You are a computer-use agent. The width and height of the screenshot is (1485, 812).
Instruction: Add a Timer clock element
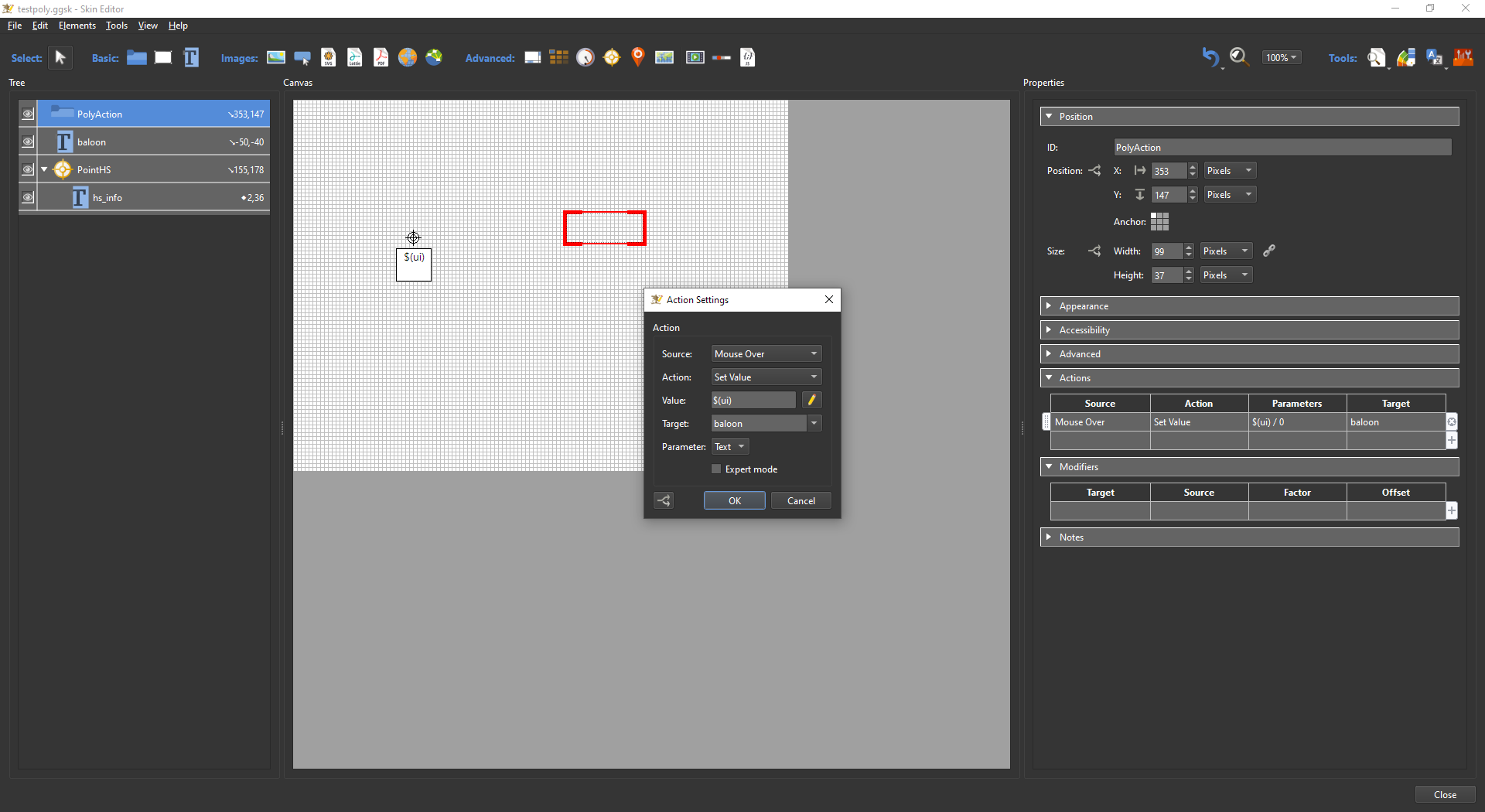585,57
